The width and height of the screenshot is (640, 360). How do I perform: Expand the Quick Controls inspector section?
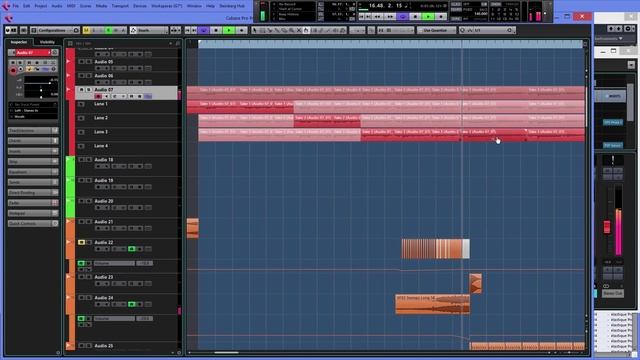tap(33, 224)
